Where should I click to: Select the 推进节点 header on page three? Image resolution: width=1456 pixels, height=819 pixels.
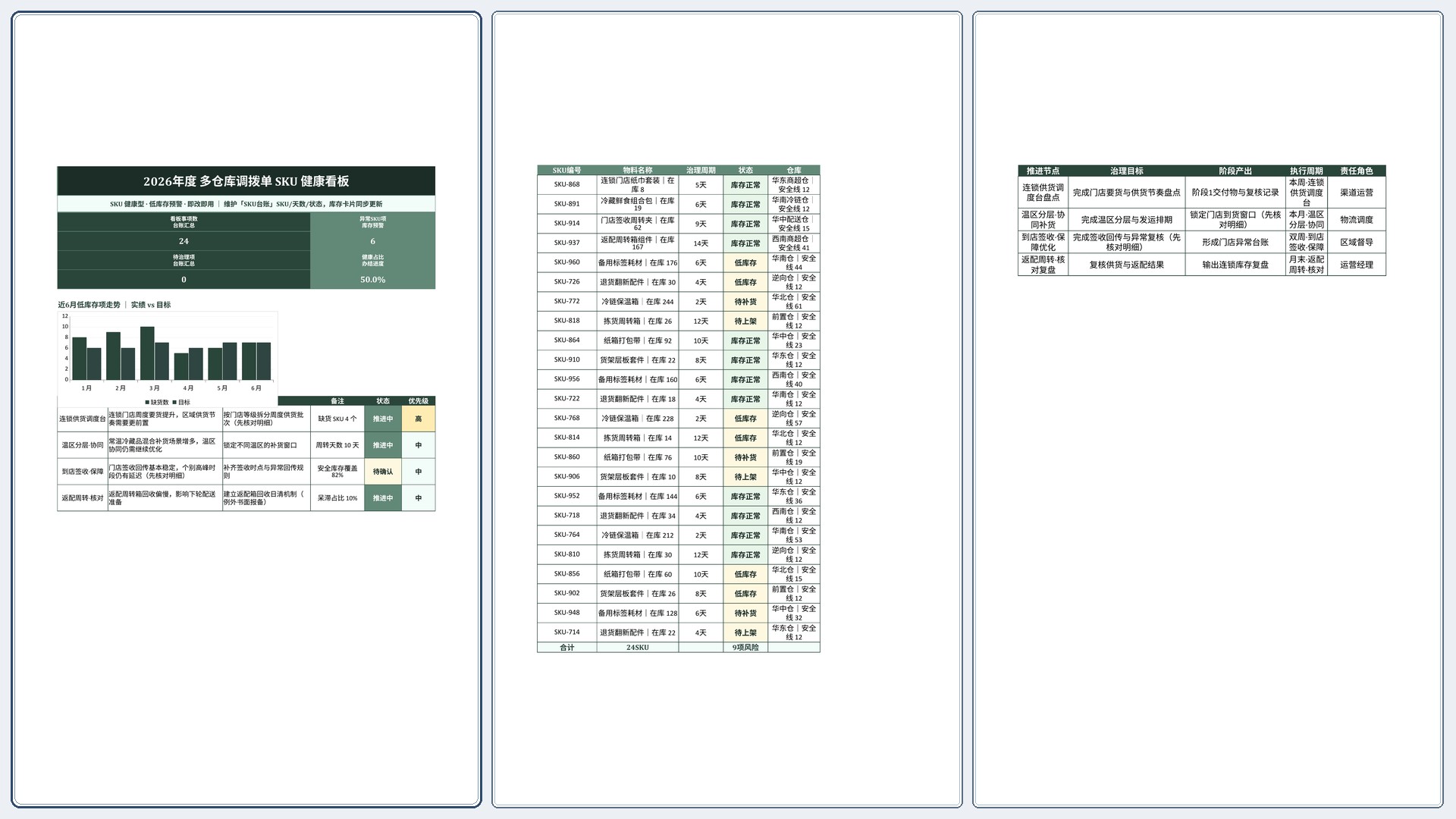tap(1043, 171)
